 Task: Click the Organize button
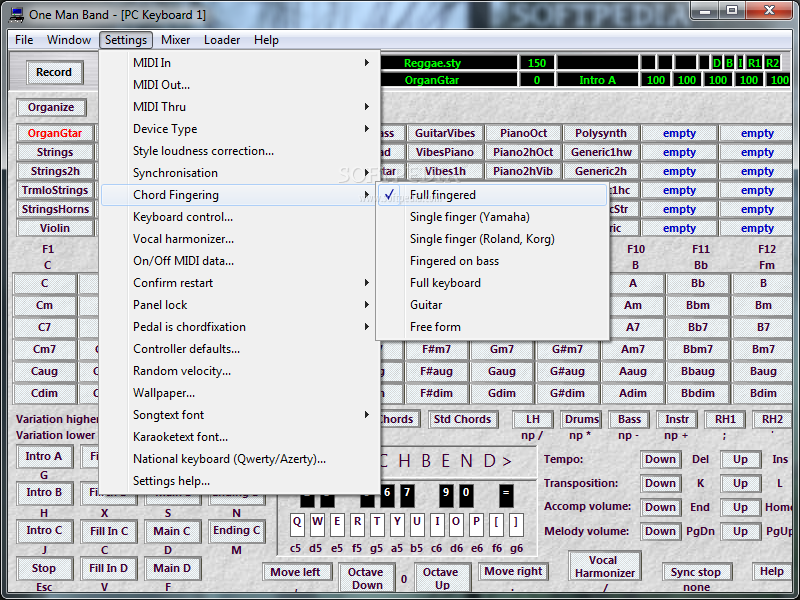click(51, 107)
